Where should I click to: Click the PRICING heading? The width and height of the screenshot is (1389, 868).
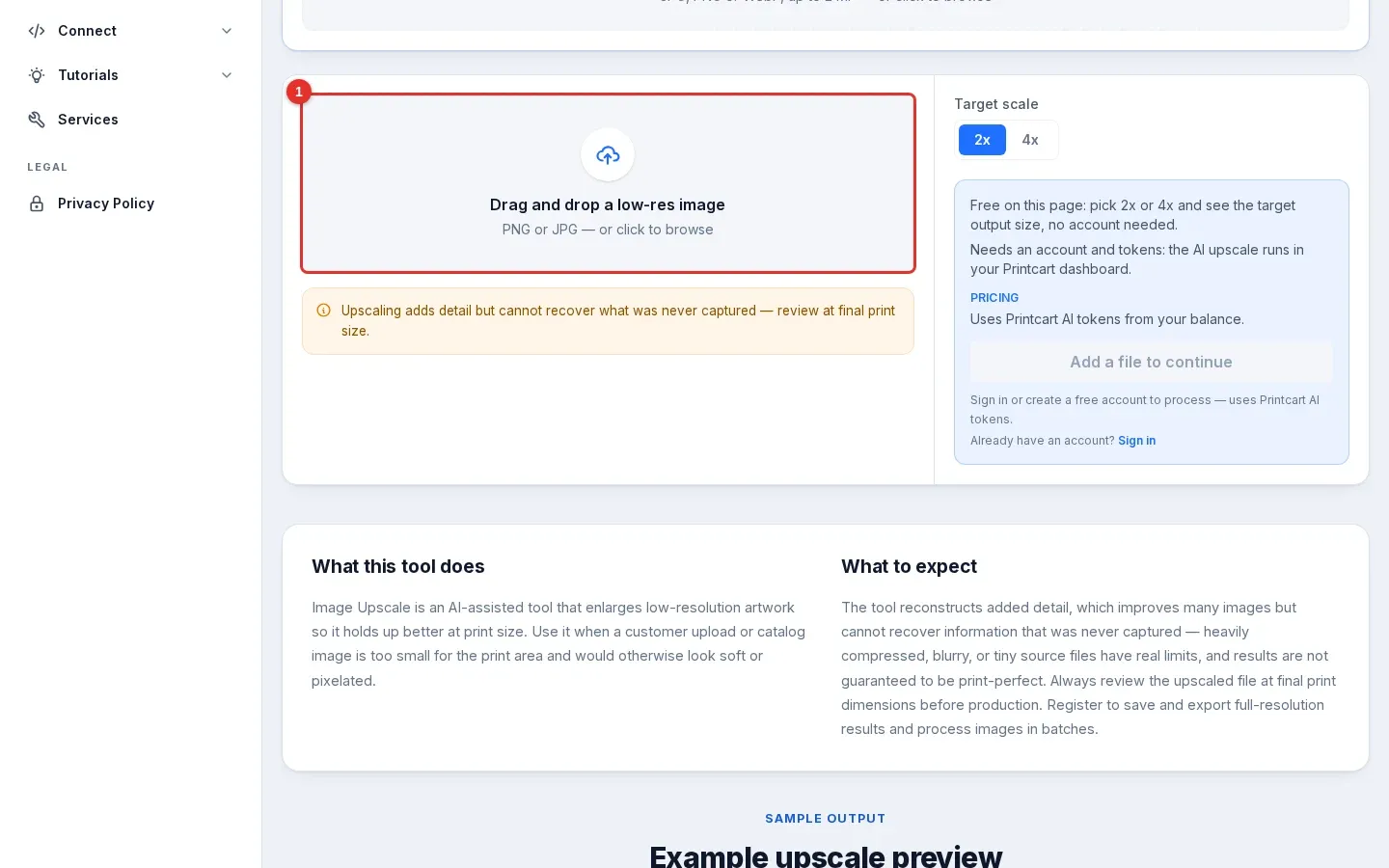994,298
